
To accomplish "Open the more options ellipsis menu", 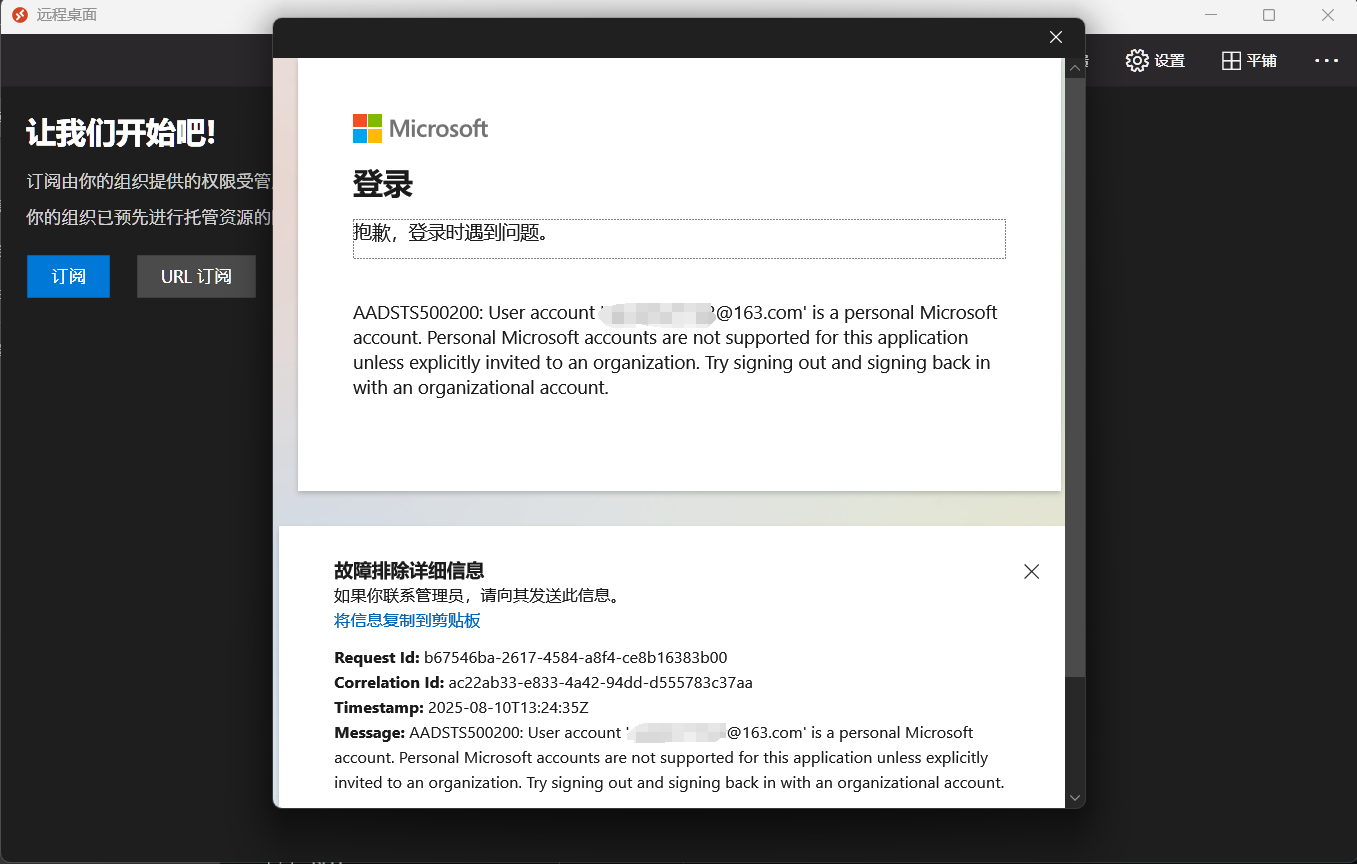I will coord(1326,60).
